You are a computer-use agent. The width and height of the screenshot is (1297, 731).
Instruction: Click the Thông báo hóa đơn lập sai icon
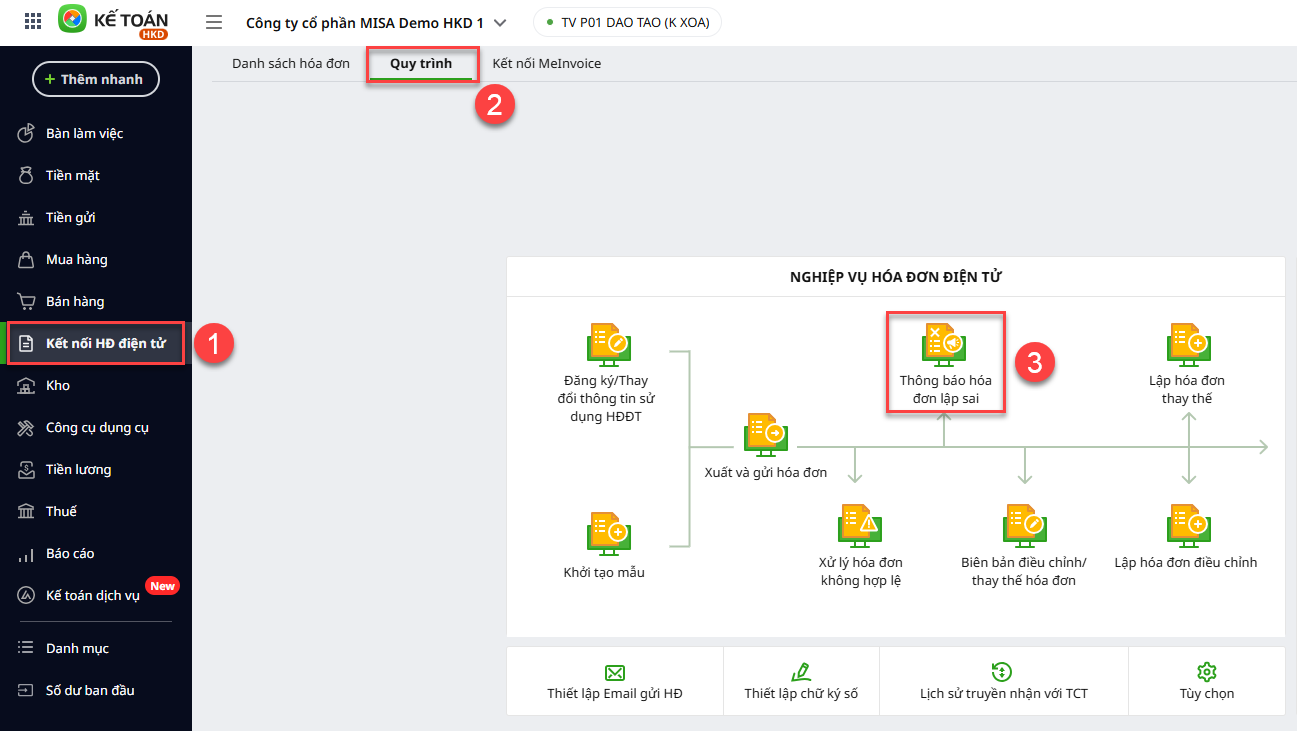click(944, 343)
